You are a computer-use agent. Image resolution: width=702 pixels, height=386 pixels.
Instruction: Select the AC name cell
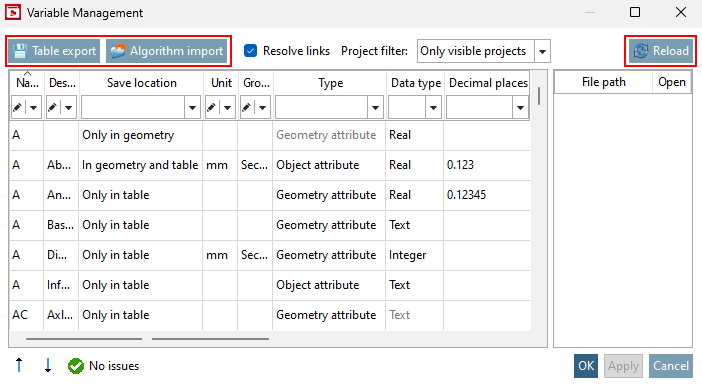coord(27,315)
